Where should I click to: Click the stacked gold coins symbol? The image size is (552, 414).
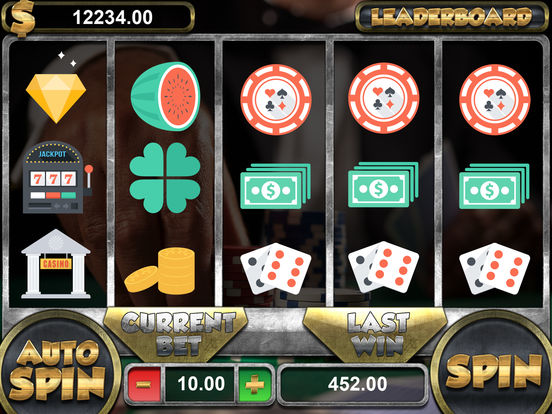[159, 270]
